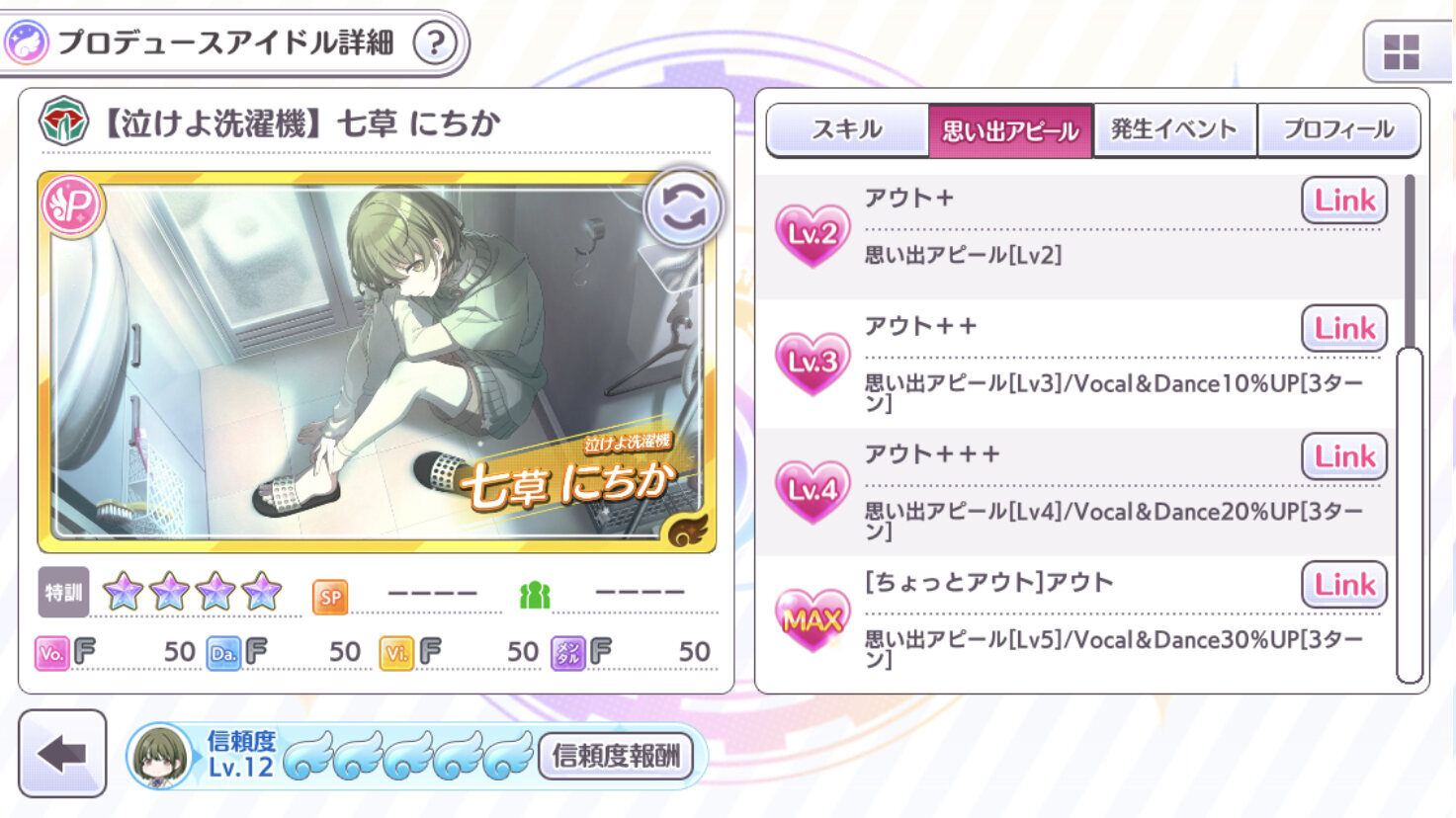The height and width of the screenshot is (818, 1456).
Task: Tap the Nichika character avatar icon
Action: click(160, 757)
